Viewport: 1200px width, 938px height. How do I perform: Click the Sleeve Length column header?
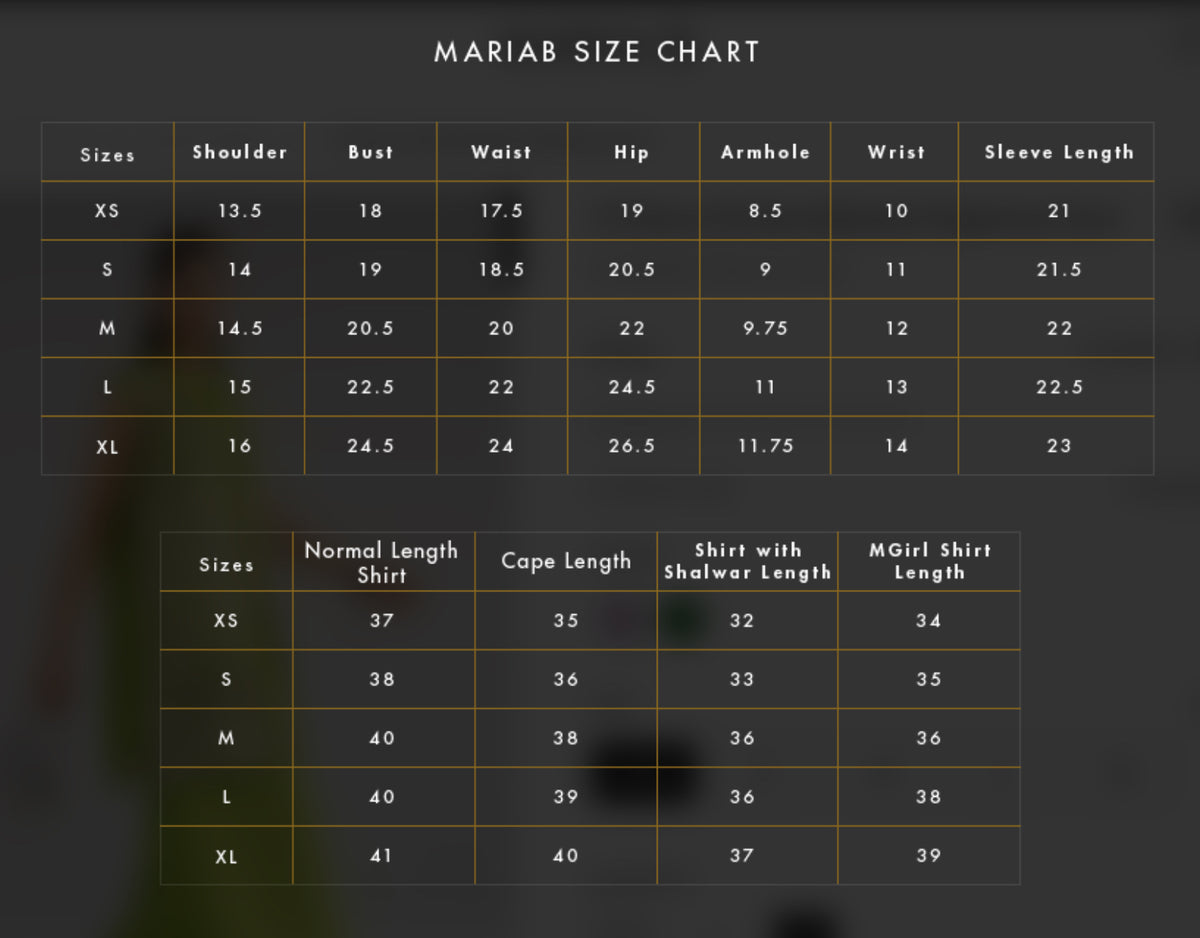[x=1059, y=152]
